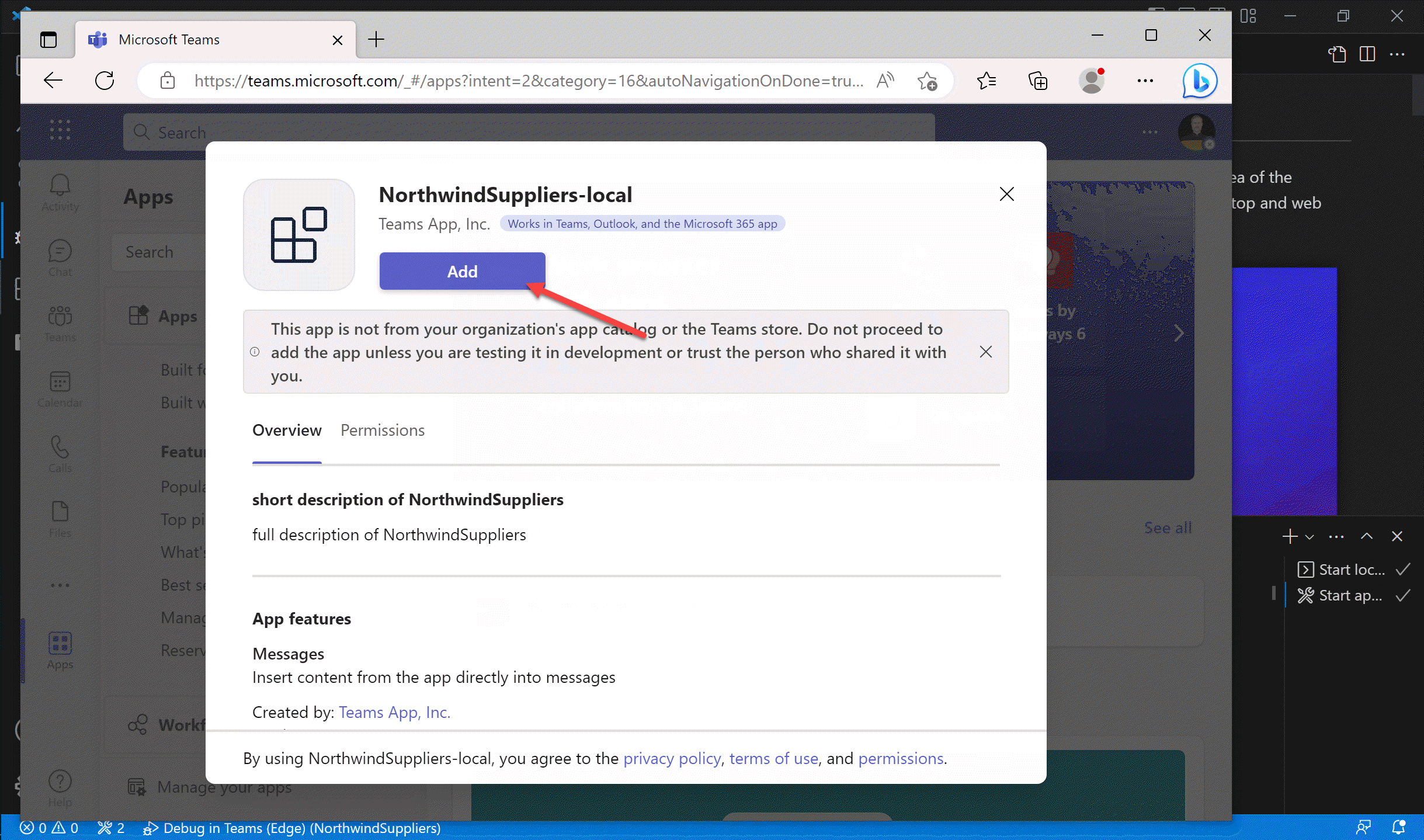Select the Microsoft Teams browser tab
This screenshot has height=840, width=1424.
click(x=216, y=40)
